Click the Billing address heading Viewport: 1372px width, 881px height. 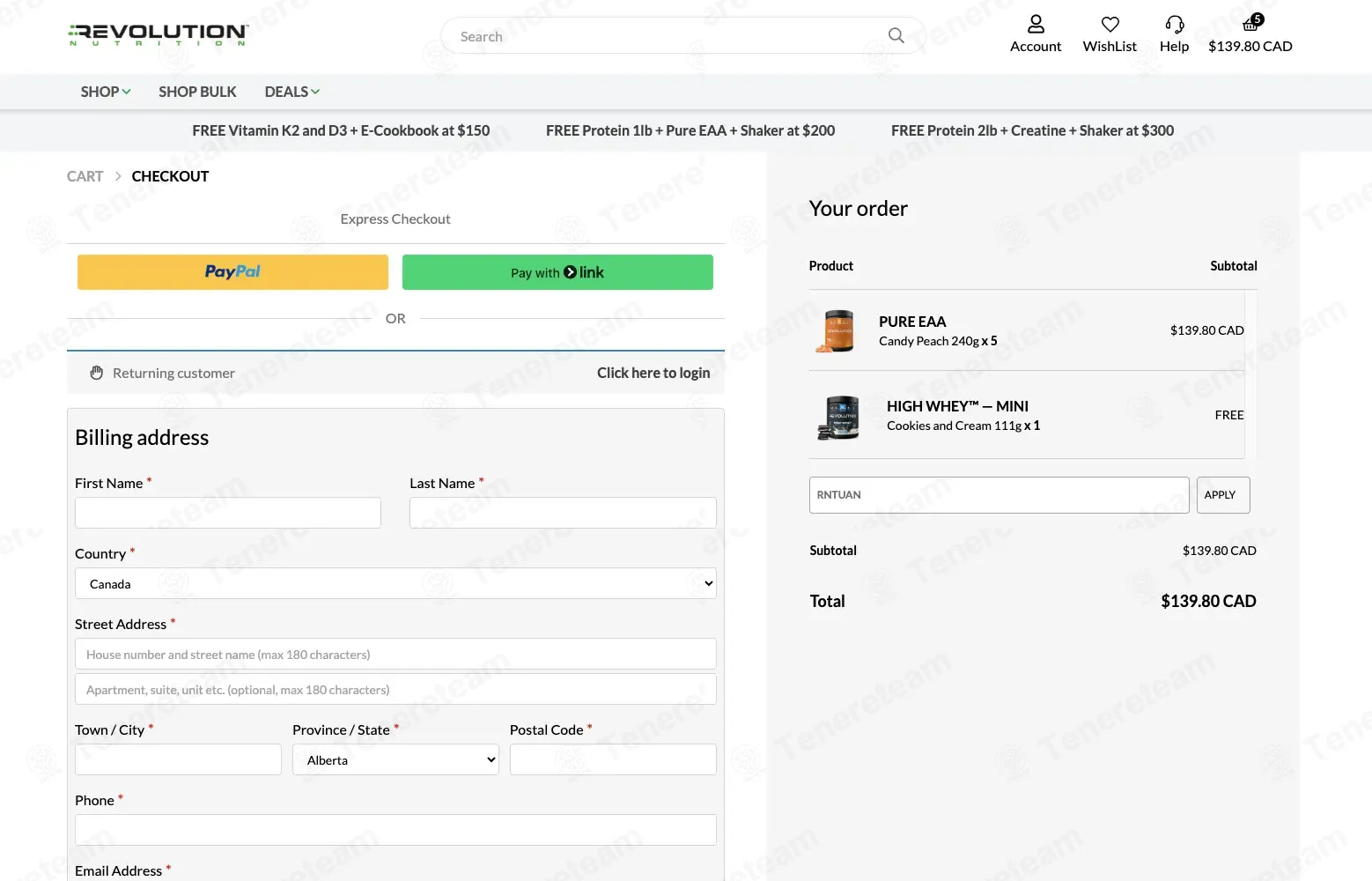[x=142, y=438]
